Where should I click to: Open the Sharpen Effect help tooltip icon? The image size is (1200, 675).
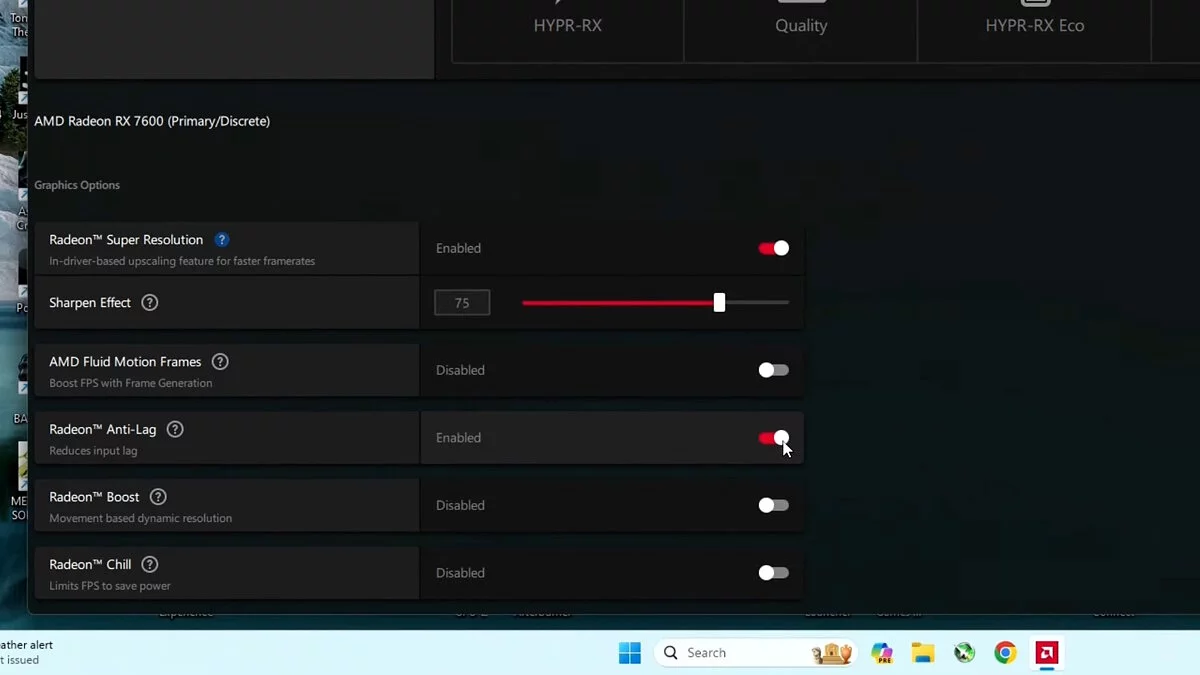pyautogui.click(x=150, y=302)
